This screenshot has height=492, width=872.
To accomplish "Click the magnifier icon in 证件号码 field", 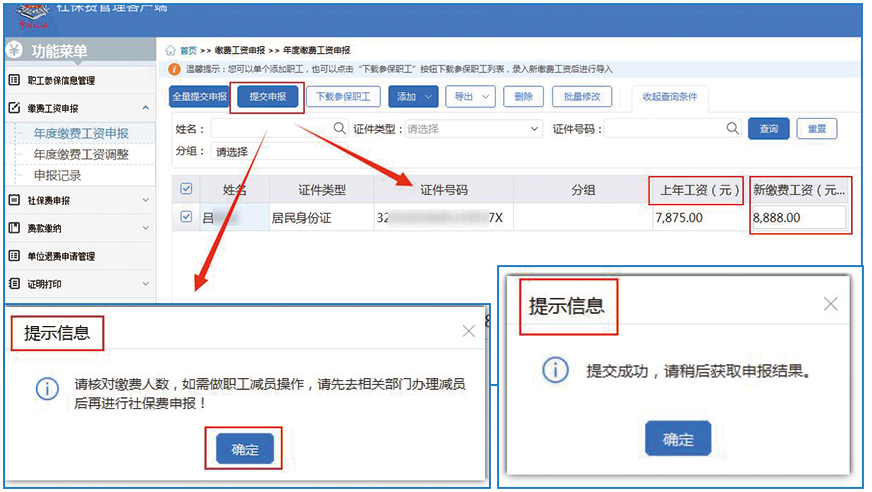I will pos(733,129).
